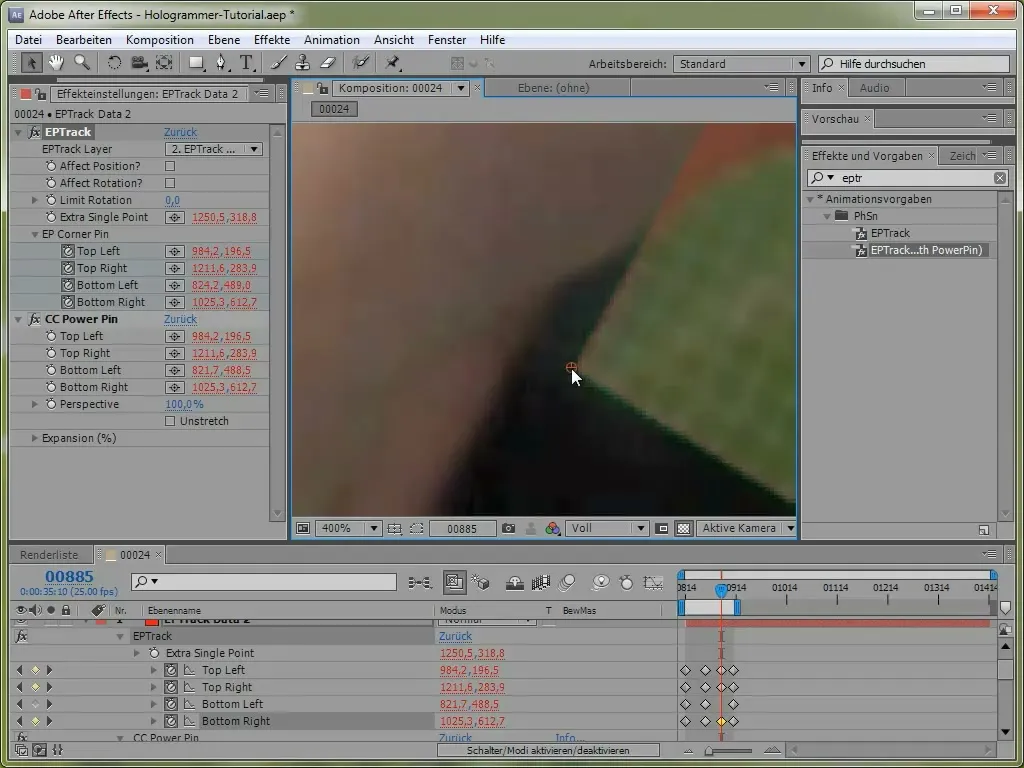The height and width of the screenshot is (768, 1024).
Task: Click the Limit Rotation value 0,0
Action: 172,200
